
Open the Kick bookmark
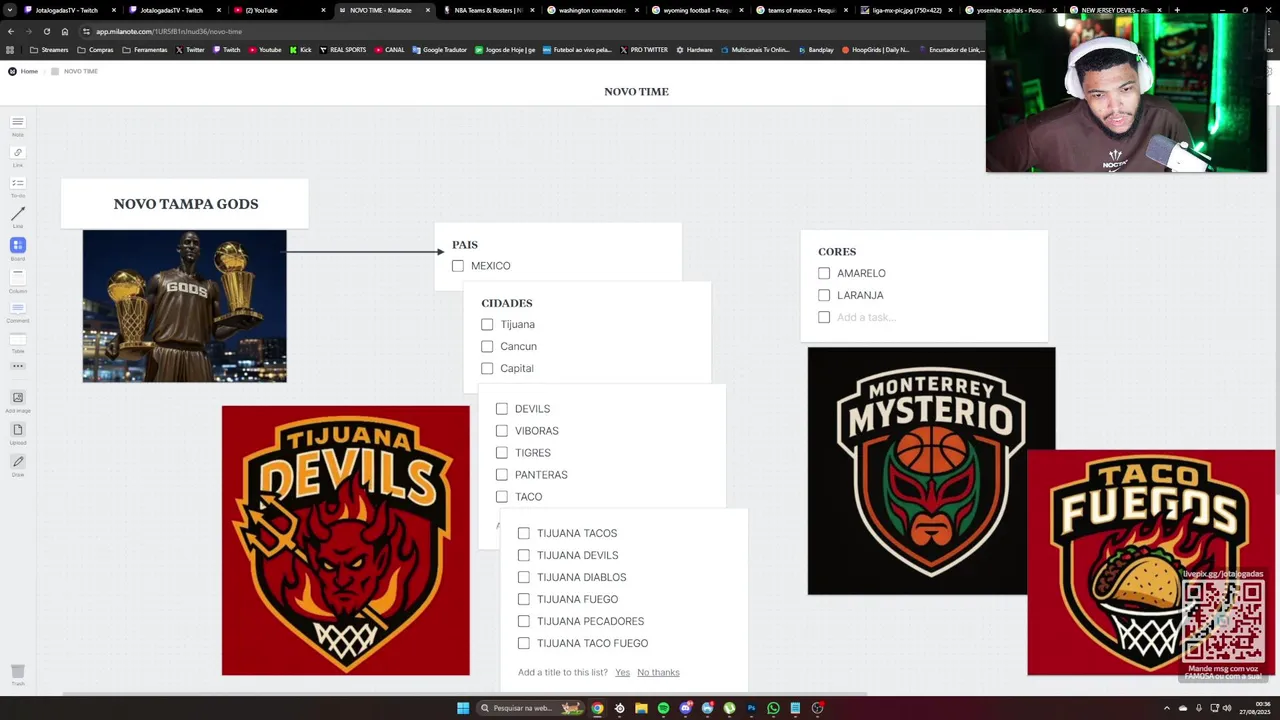tap(300, 50)
